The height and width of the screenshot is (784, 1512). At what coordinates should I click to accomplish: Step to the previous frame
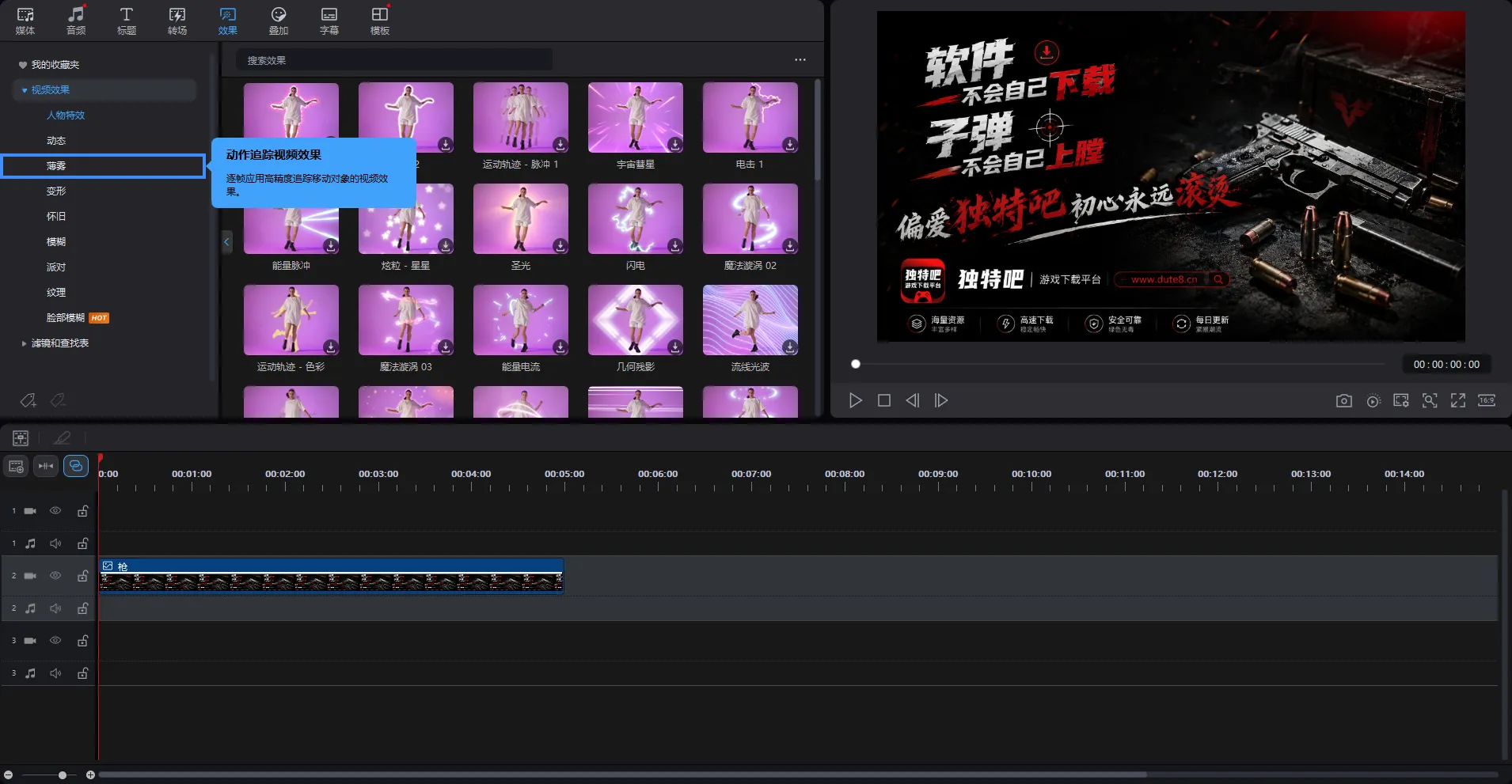tap(913, 400)
